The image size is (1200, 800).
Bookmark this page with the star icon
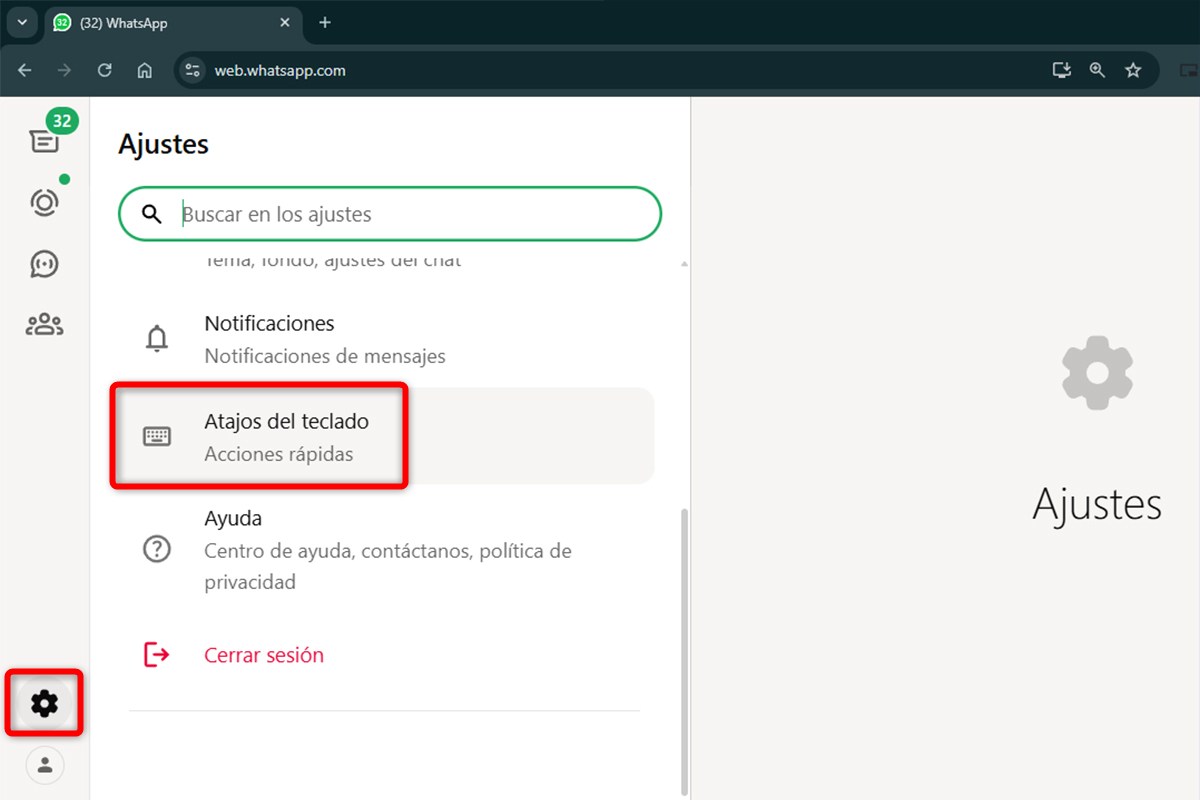[1133, 70]
